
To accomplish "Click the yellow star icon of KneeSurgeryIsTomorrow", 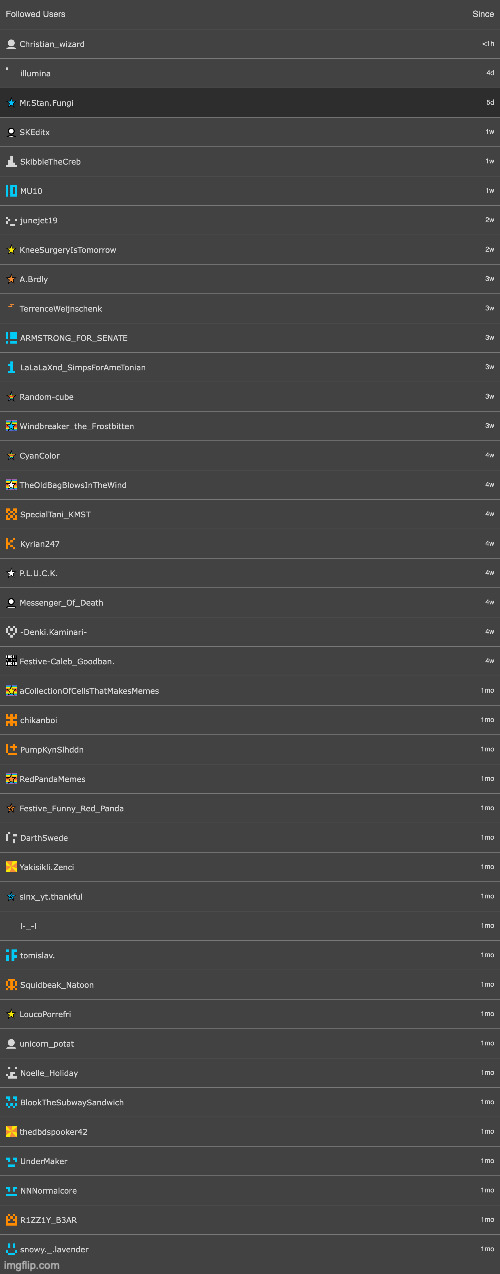I will pos(11,250).
